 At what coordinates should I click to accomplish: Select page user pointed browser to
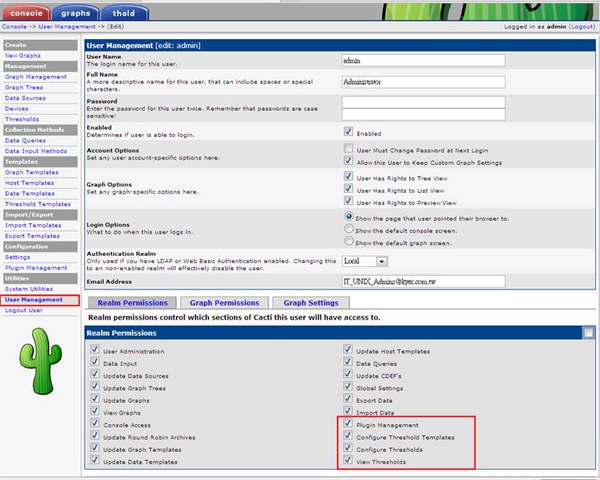349,216
